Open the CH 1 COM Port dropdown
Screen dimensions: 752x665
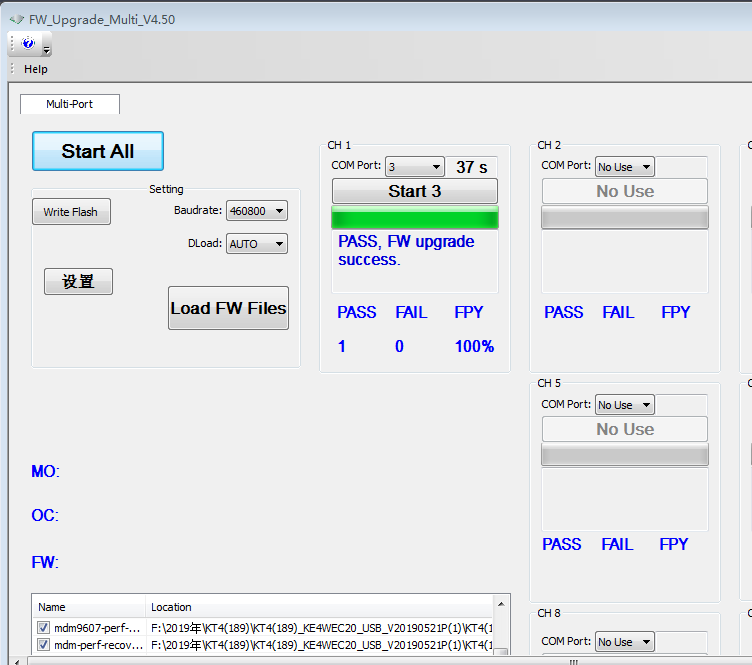pos(414,167)
